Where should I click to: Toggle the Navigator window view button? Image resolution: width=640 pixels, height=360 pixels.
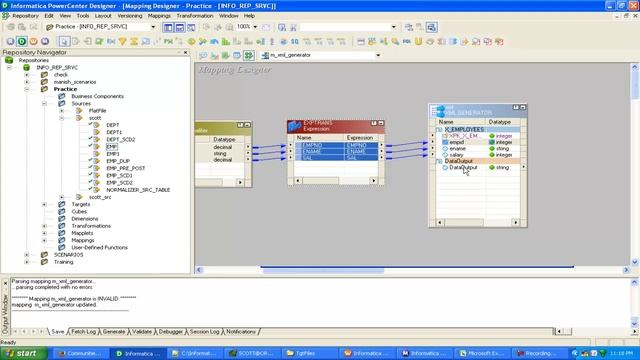coord(168,27)
